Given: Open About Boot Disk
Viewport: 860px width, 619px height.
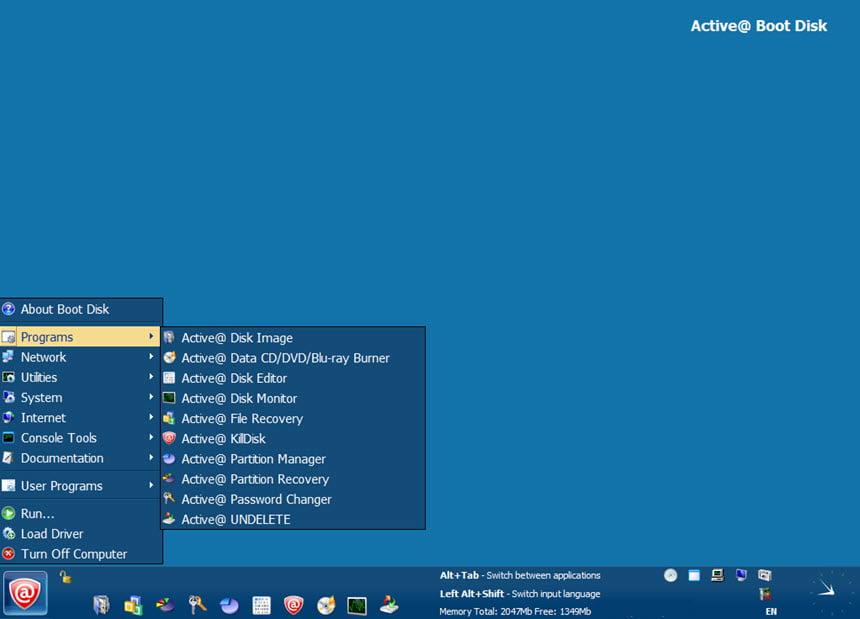Looking at the screenshot, I should [80, 309].
